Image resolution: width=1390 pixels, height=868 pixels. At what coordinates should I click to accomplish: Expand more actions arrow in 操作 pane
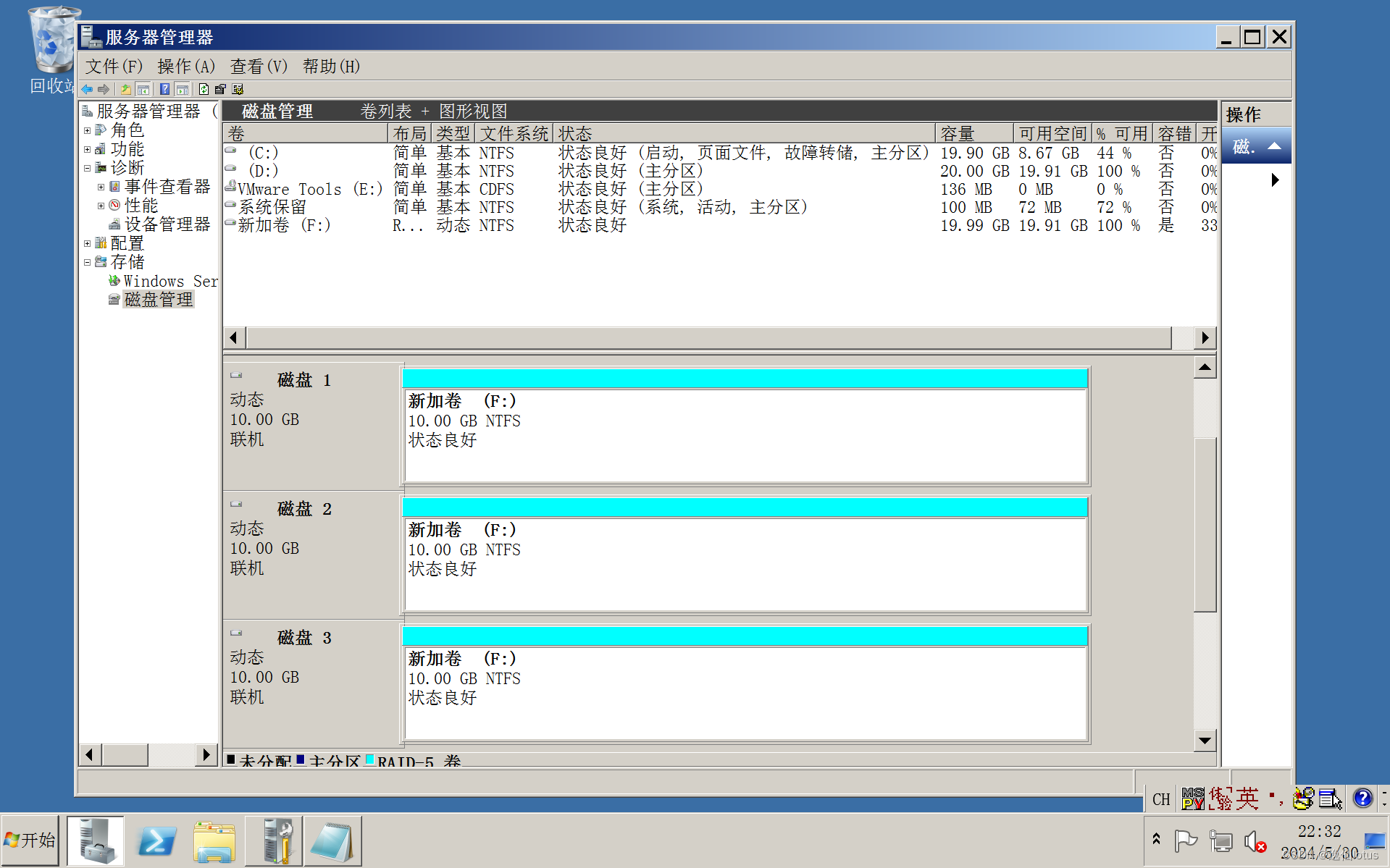[x=1275, y=180]
